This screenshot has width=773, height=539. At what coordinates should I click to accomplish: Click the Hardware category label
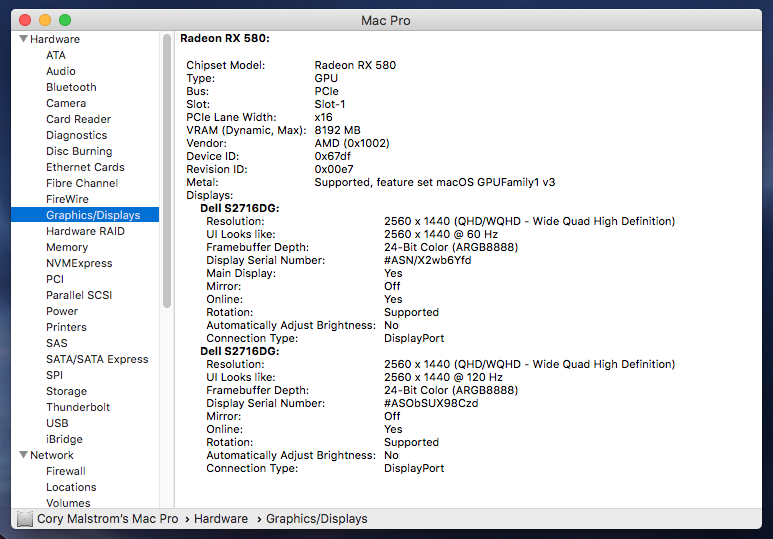[x=55, y=39]
